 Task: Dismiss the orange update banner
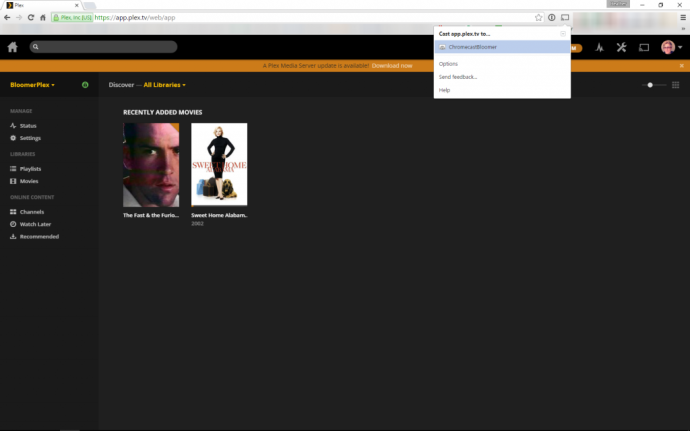[681, 65]
